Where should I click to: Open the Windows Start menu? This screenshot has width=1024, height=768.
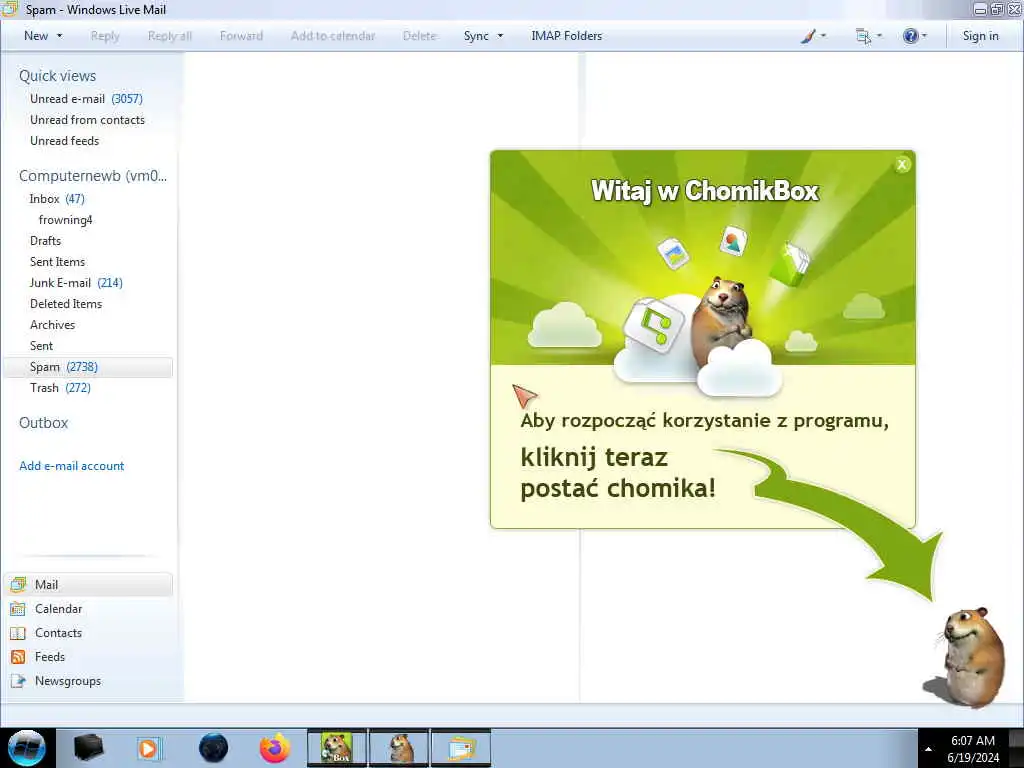coord(26,748)
